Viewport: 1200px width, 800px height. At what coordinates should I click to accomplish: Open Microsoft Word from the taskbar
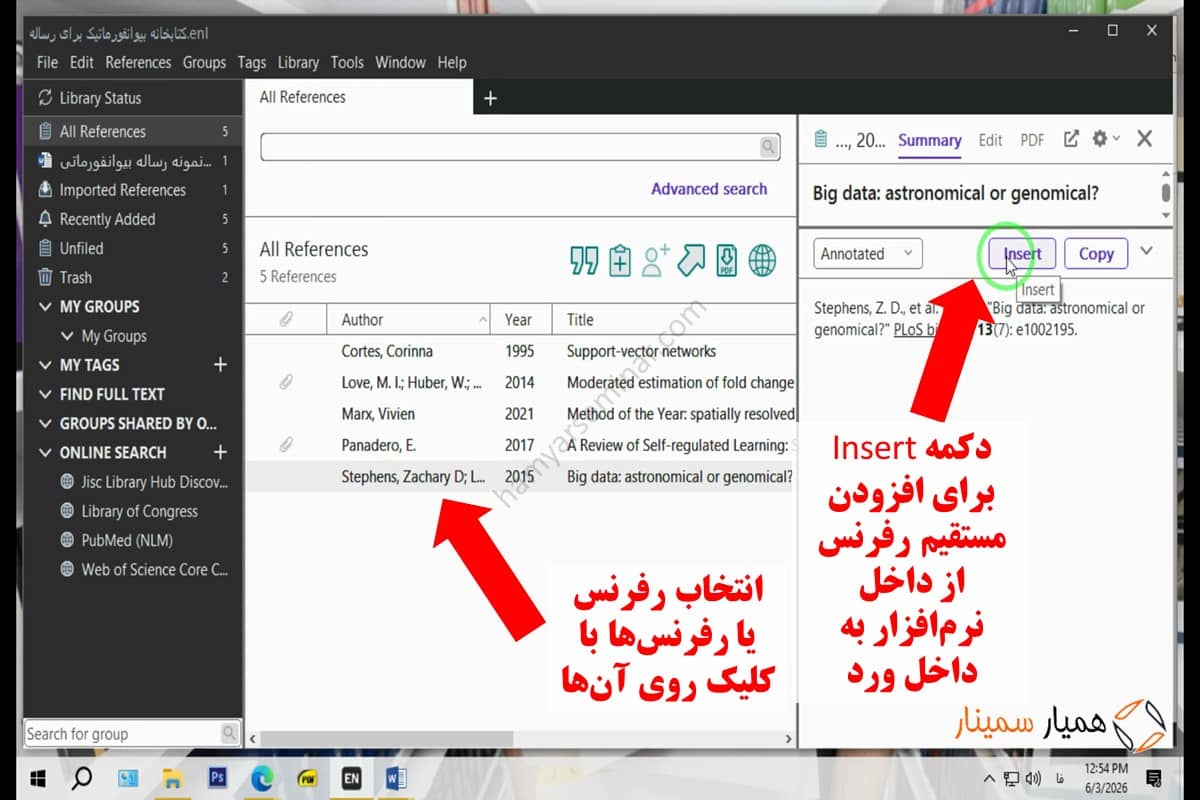click(396, 777)
